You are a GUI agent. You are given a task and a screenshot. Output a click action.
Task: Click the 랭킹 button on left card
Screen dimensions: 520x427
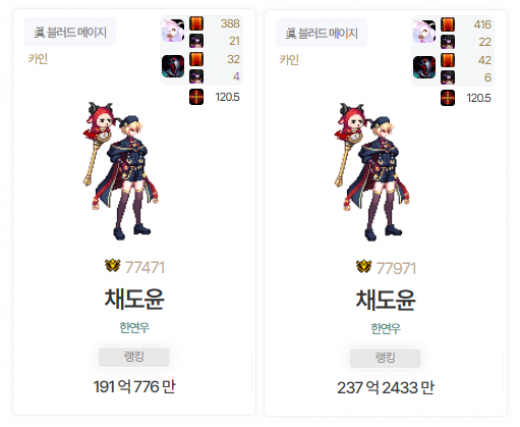(x=134, y=357)
